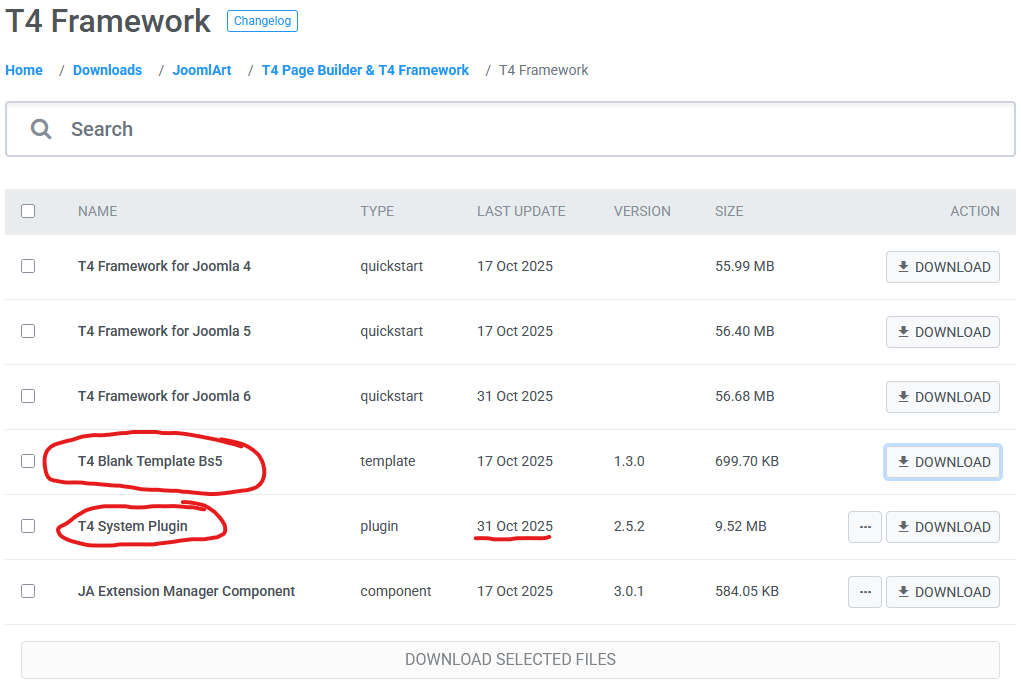Download T4 Framework for Joomla 6
Viewport: 1021px width, 685px height.
coord(943,397)
